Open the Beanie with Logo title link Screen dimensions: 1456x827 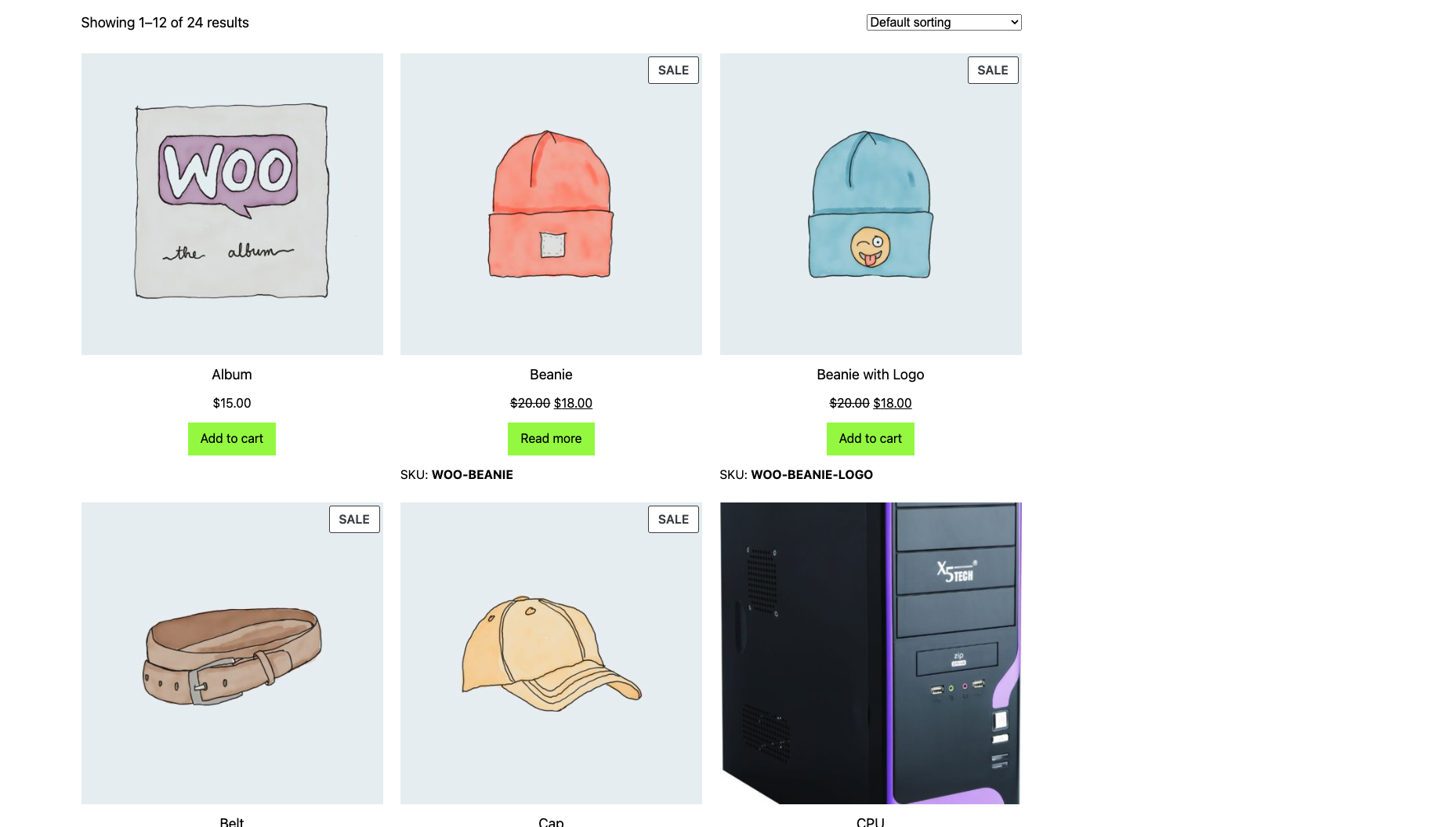[x=871, y=375]
